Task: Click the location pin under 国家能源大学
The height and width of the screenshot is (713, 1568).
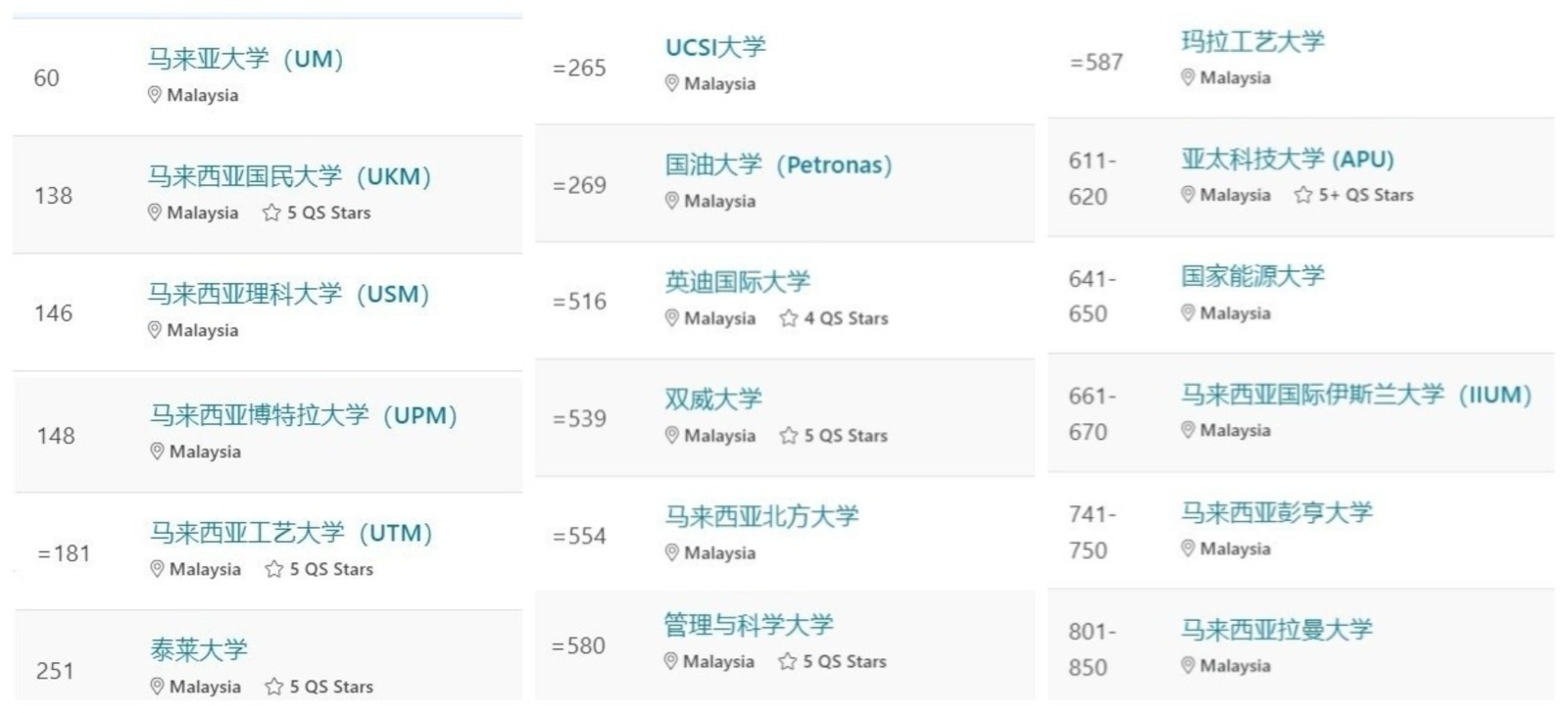Action: [1188, 313]
